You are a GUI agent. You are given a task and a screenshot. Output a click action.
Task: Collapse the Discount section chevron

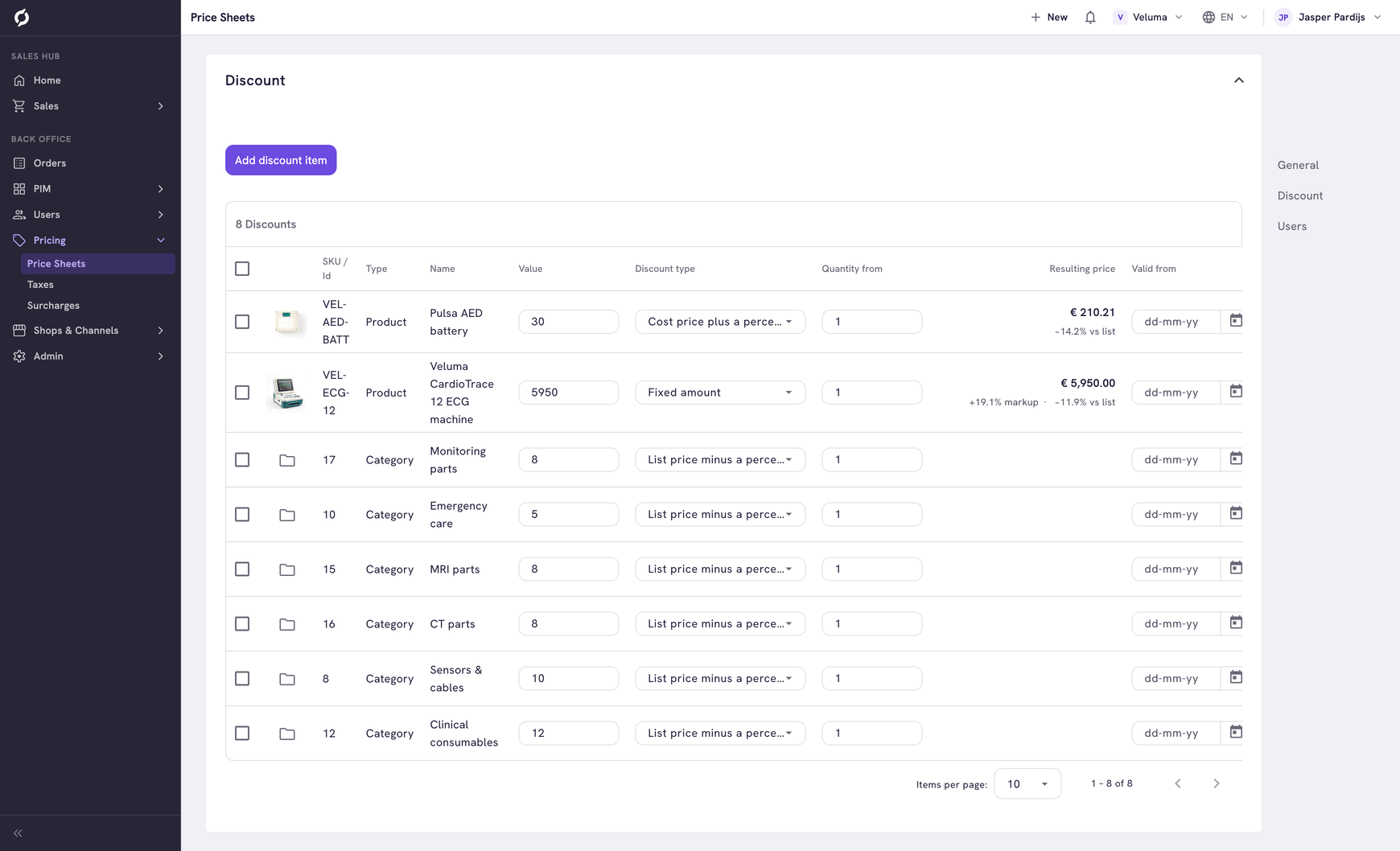(1239, 80)
